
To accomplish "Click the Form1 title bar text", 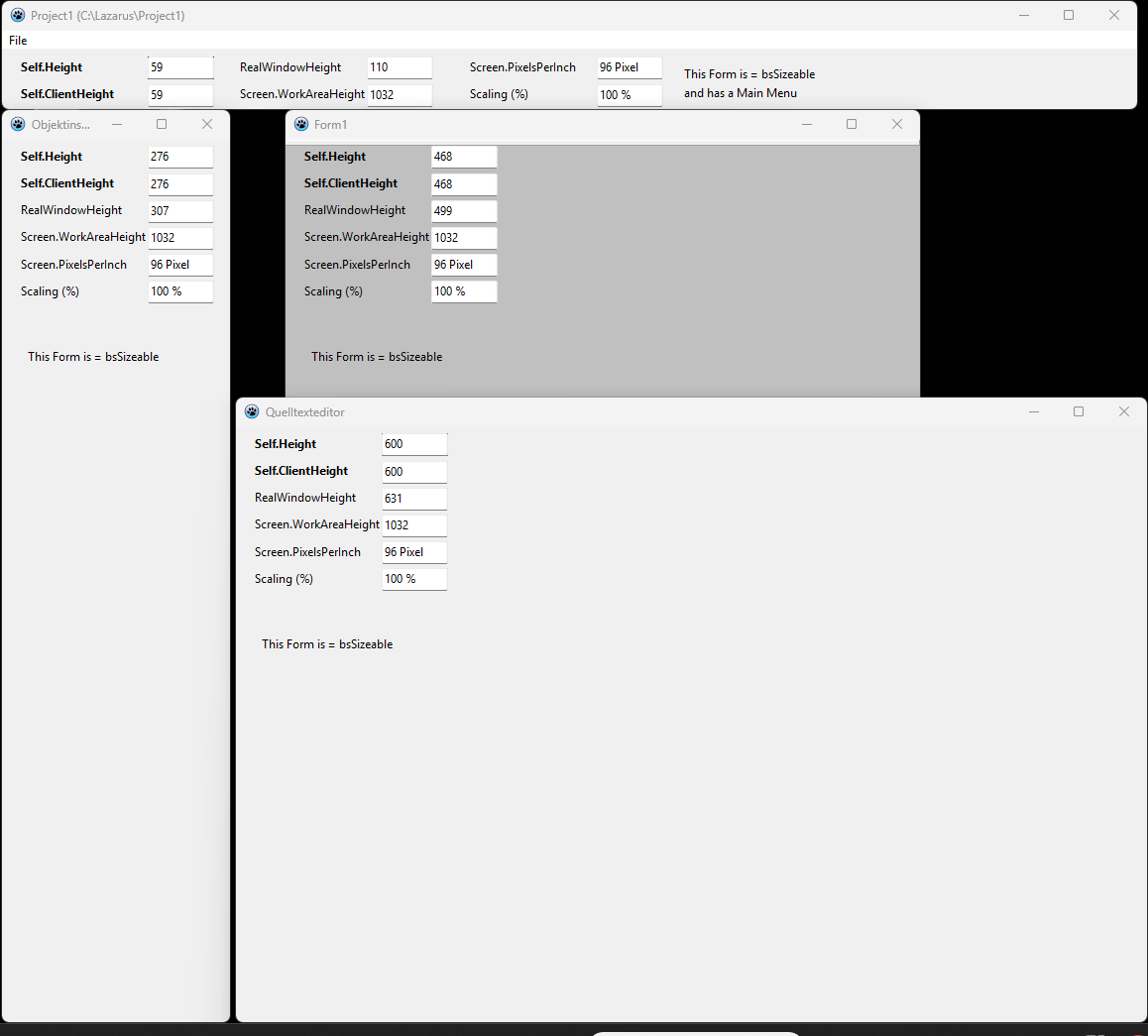I will click(x=330, y=124).
